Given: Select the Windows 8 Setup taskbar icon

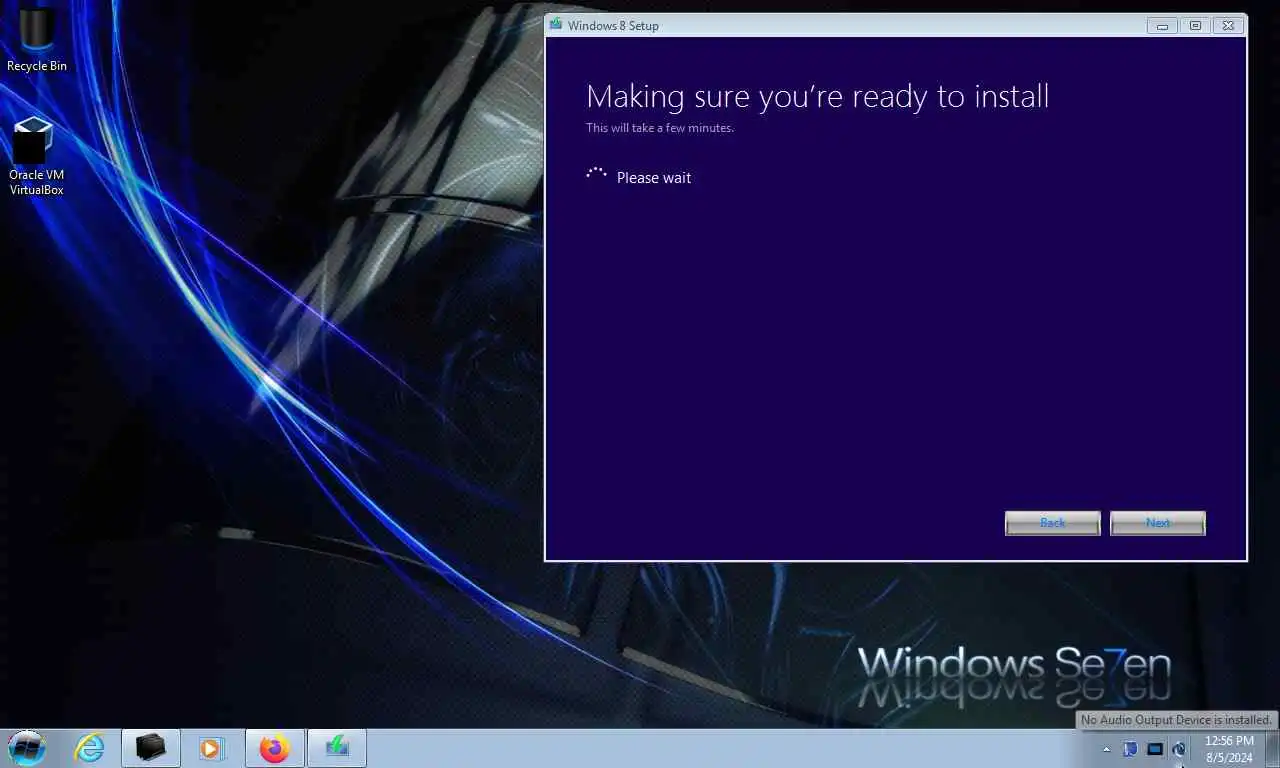Looking at the screenshot, I should [x=337, y=748].
